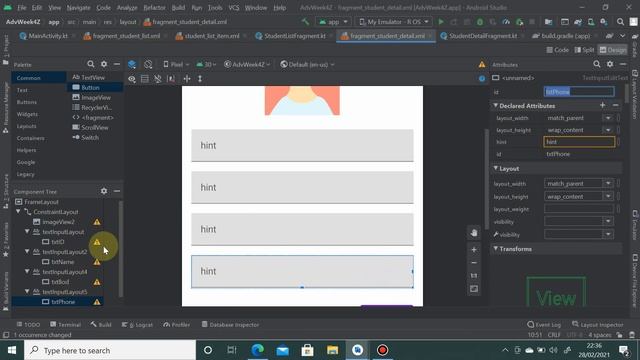Click the yellow warning icon above the design surface

click(482, 64)
